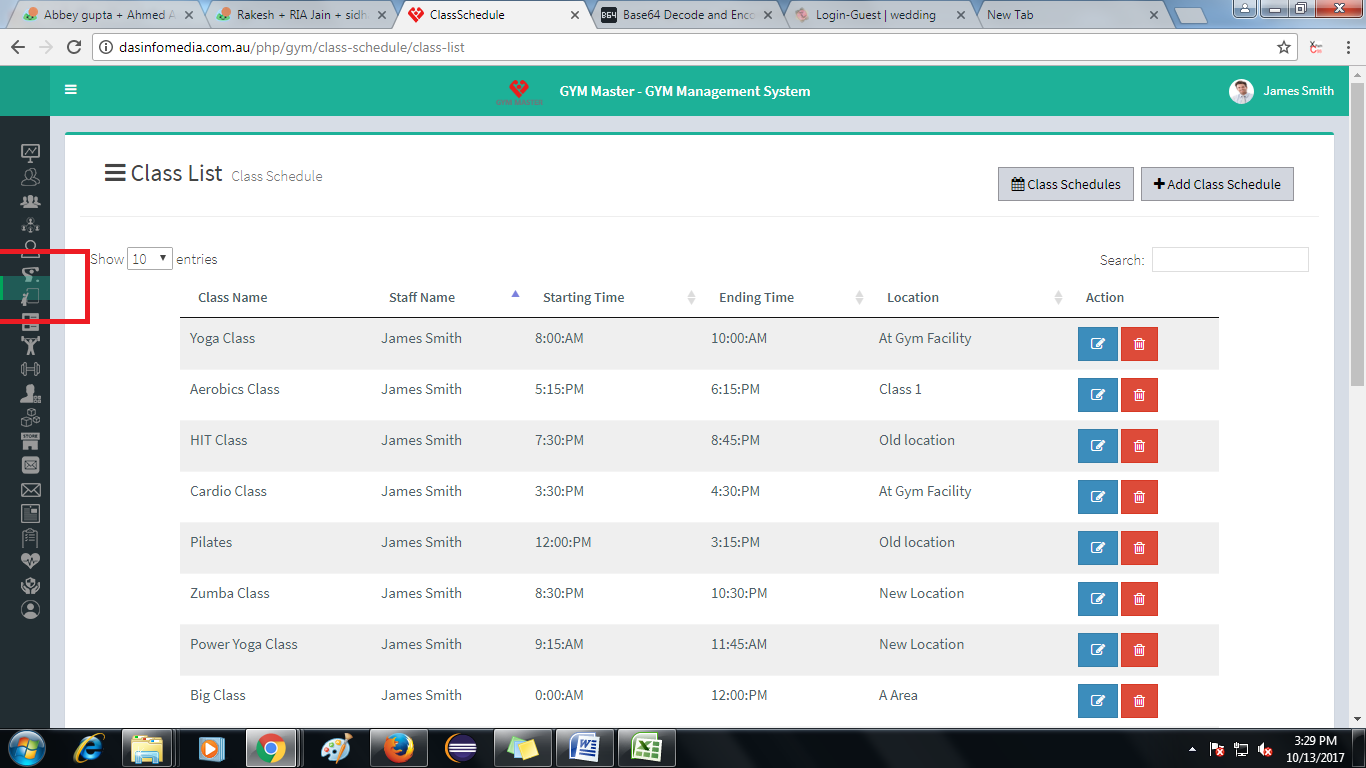
Task: Sort table by Starting Time column
Action: [x=615, y=297]
